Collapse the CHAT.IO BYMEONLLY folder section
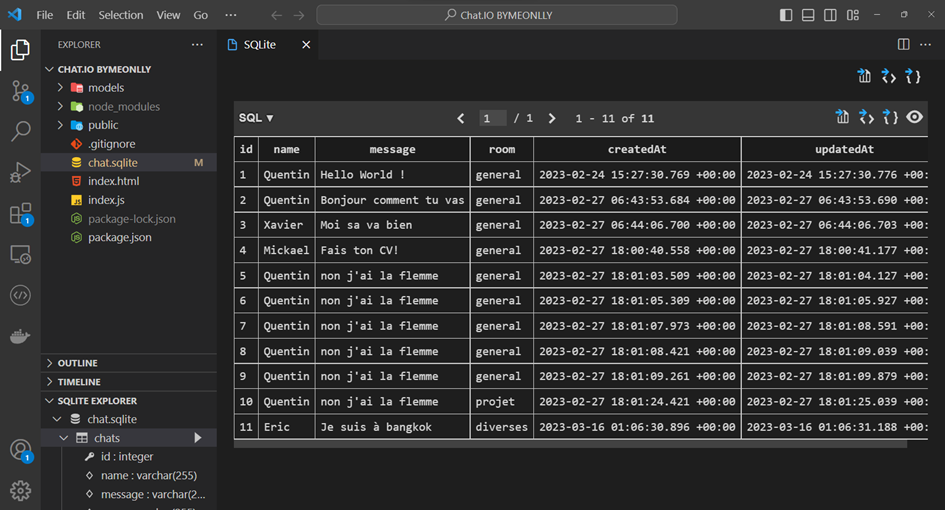The image size is (945, 510). [129, 69]
